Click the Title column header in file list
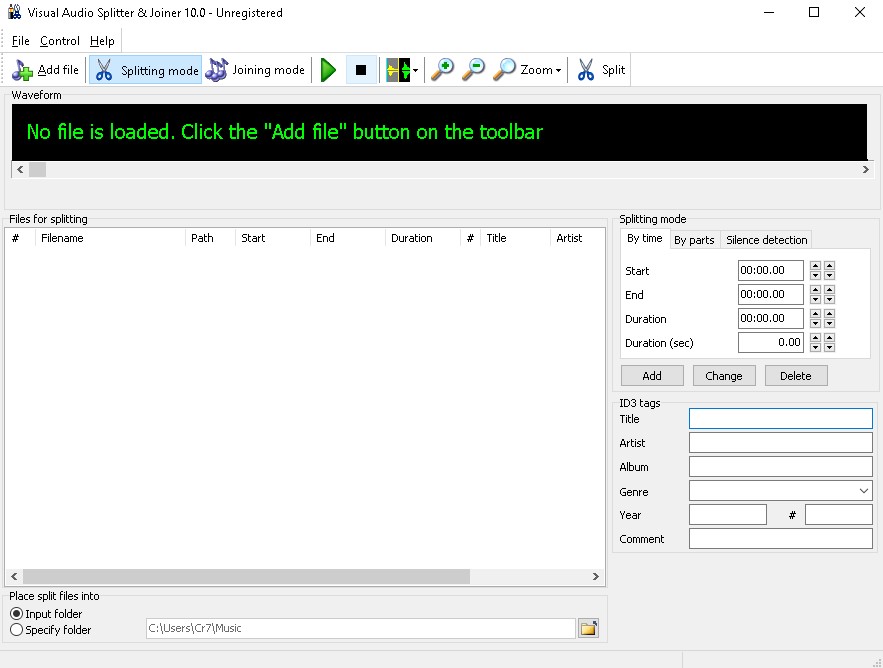This screenshot has width=883, height=668. click(x=515, y=238)
